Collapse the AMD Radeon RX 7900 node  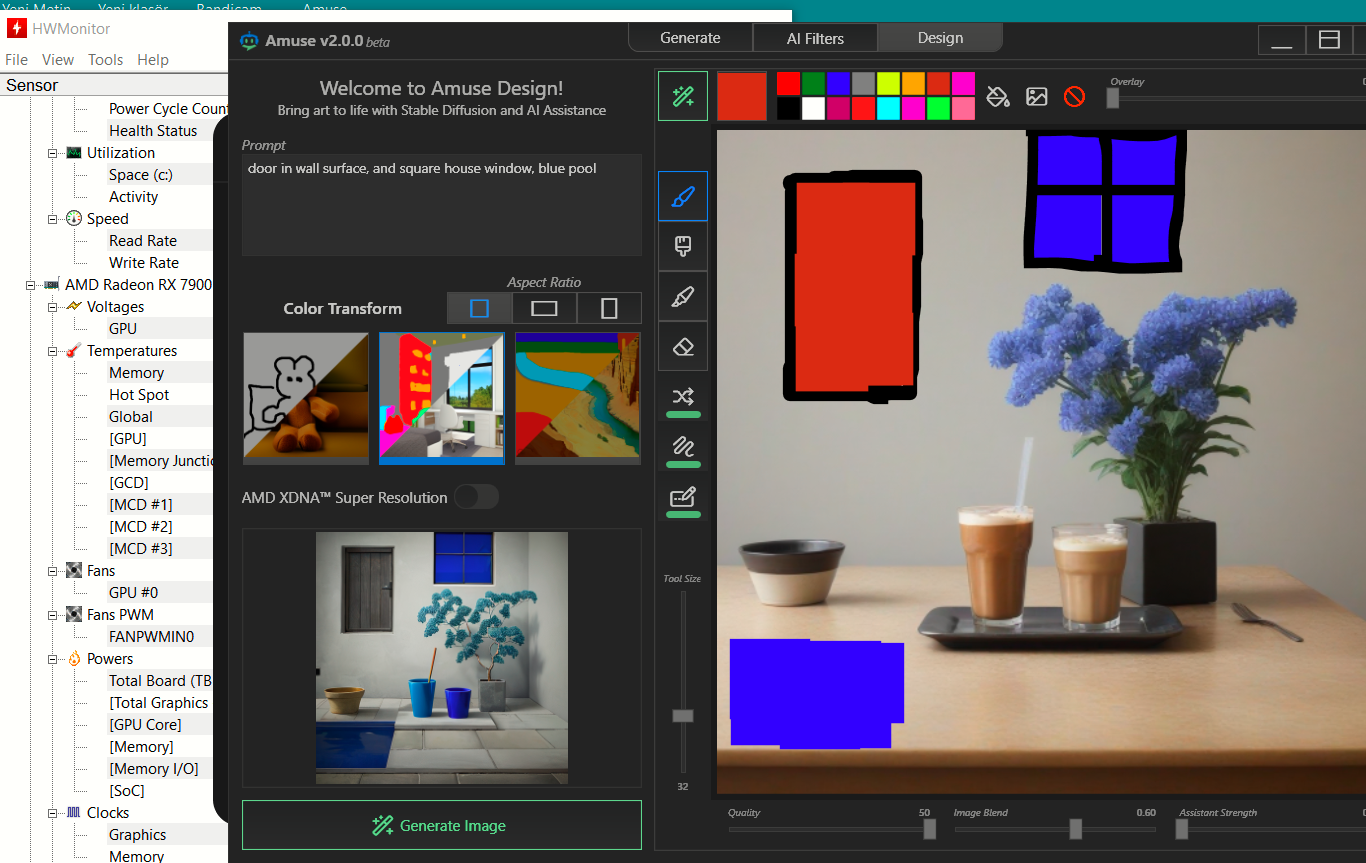point(31,285)
